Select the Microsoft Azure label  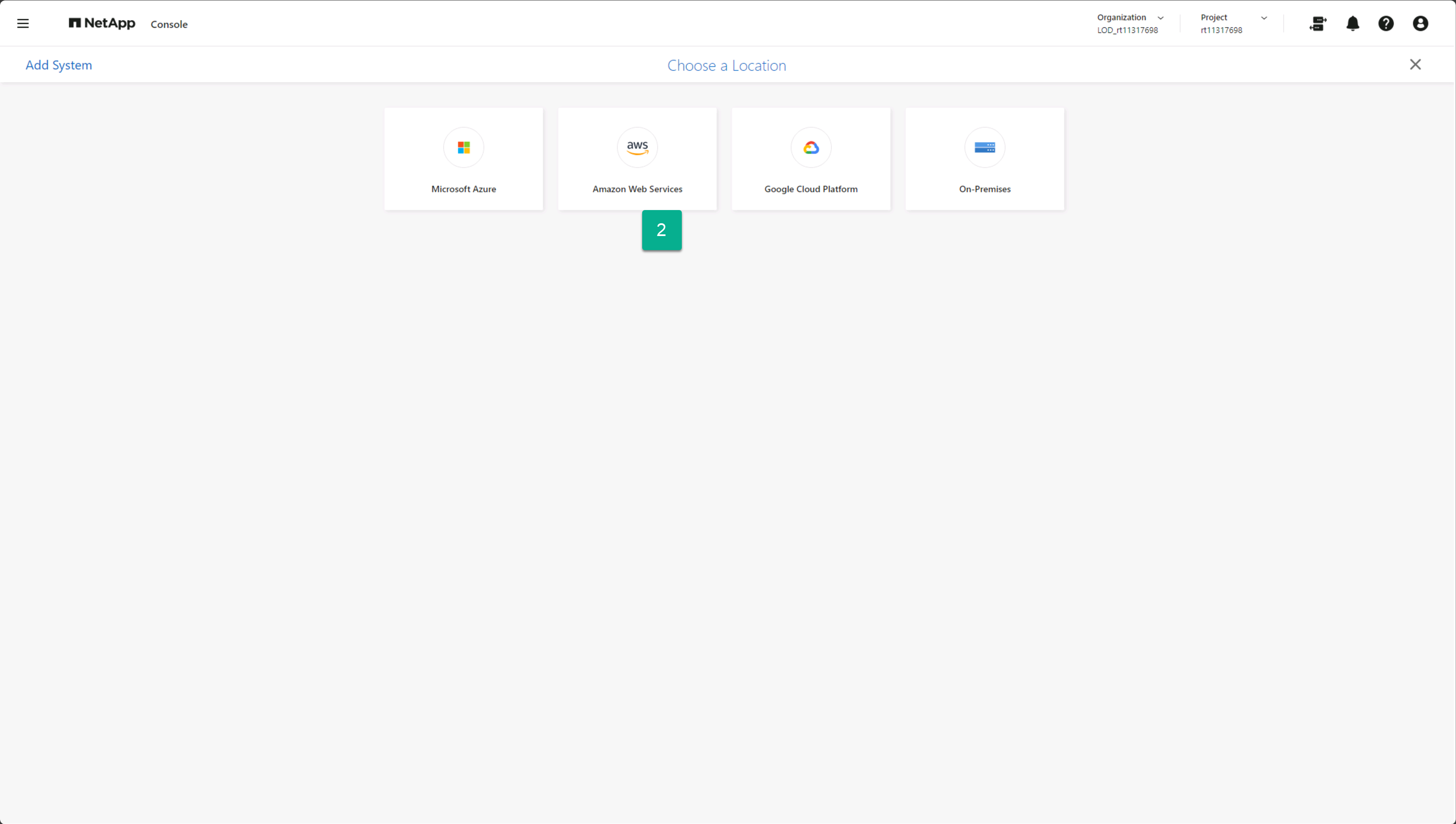pyautogui.click(x=463, y=189)
